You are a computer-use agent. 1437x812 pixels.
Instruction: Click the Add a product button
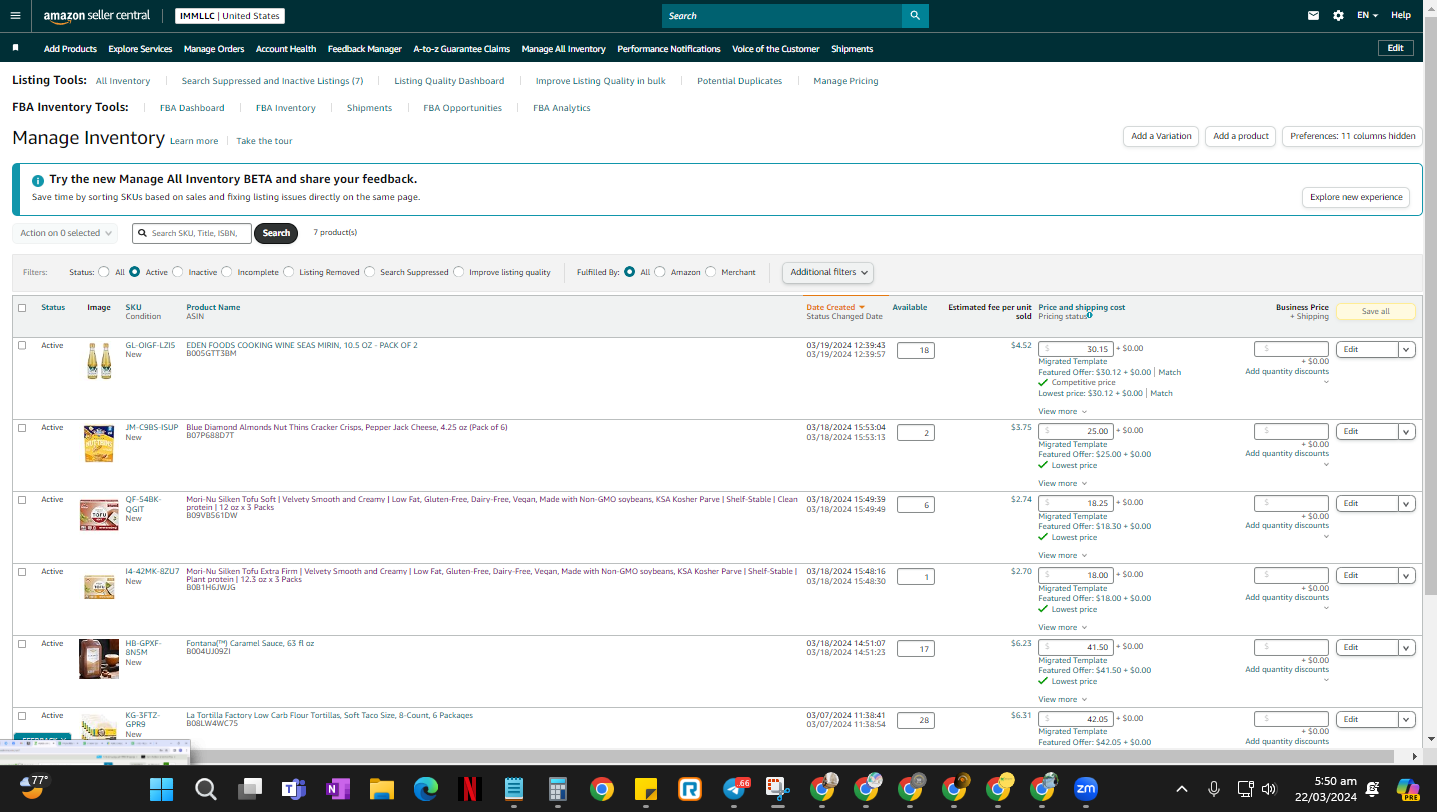(x=1241, y=136)
